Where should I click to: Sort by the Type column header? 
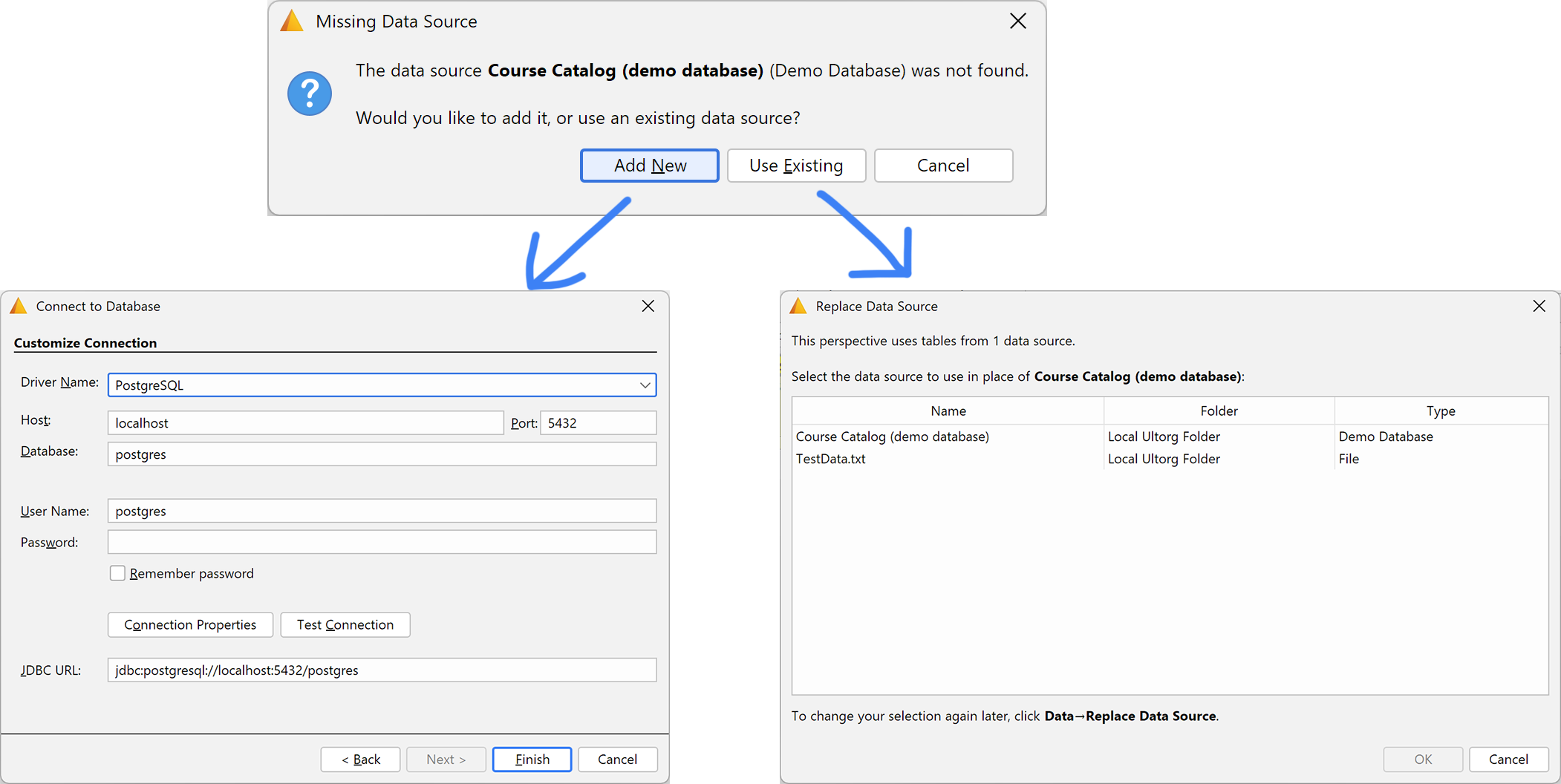[x=1441, y=411]
